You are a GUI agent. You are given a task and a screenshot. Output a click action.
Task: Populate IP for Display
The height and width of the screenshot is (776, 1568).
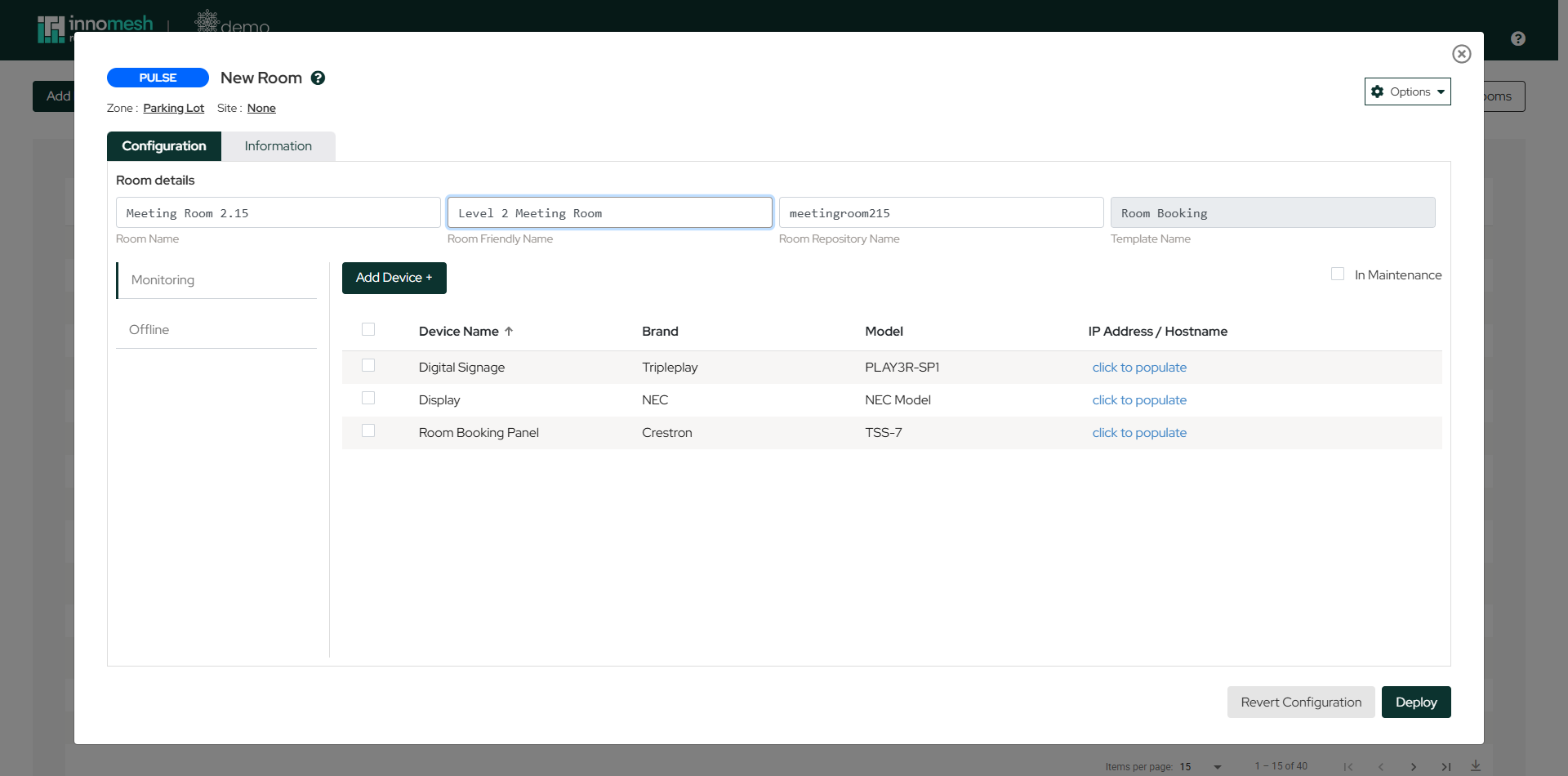pos(1139,400)
